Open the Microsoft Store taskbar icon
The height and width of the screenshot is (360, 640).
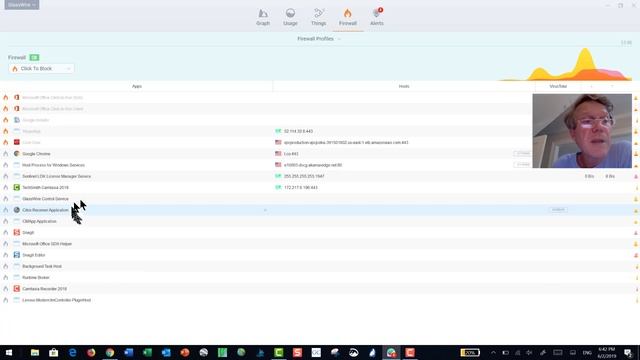click(x=53, y=353)
